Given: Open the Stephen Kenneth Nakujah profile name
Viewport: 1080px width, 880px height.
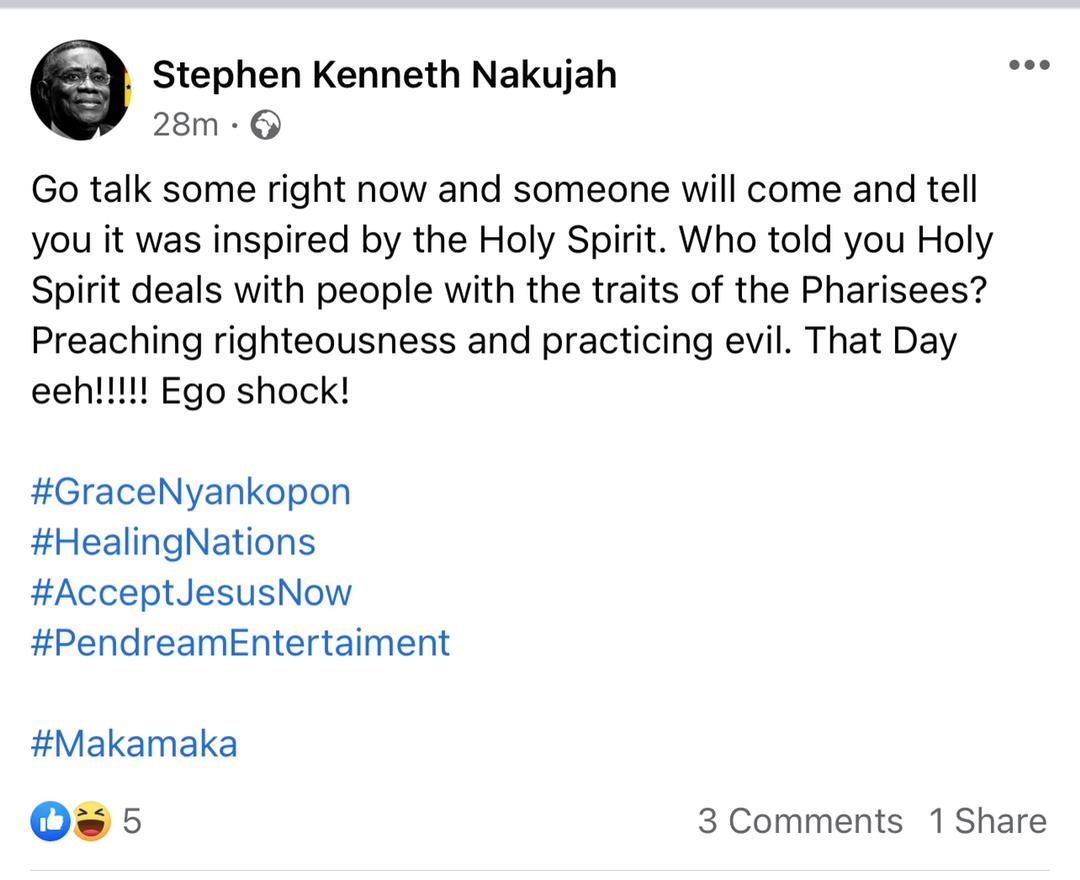Looking at the screenshot, I should [384, 74].
